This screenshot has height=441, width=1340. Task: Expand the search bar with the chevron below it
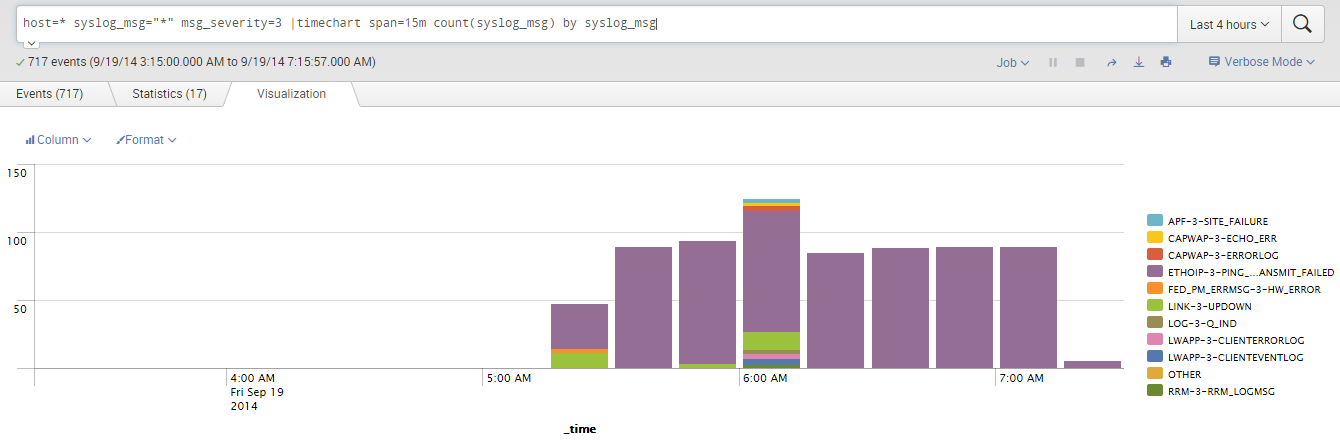point(31,43)
